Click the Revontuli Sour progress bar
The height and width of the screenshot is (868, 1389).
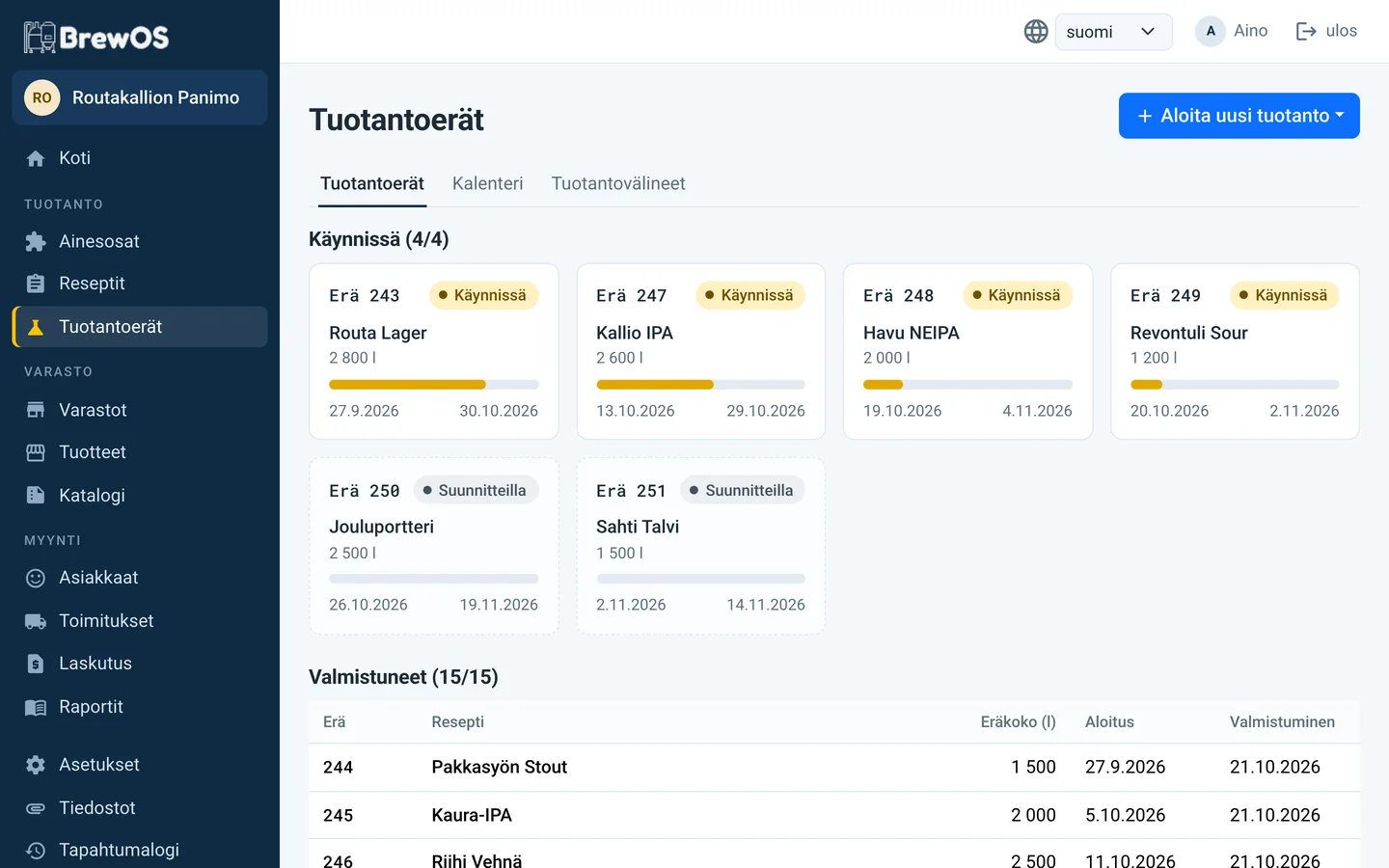[1235, 385]
